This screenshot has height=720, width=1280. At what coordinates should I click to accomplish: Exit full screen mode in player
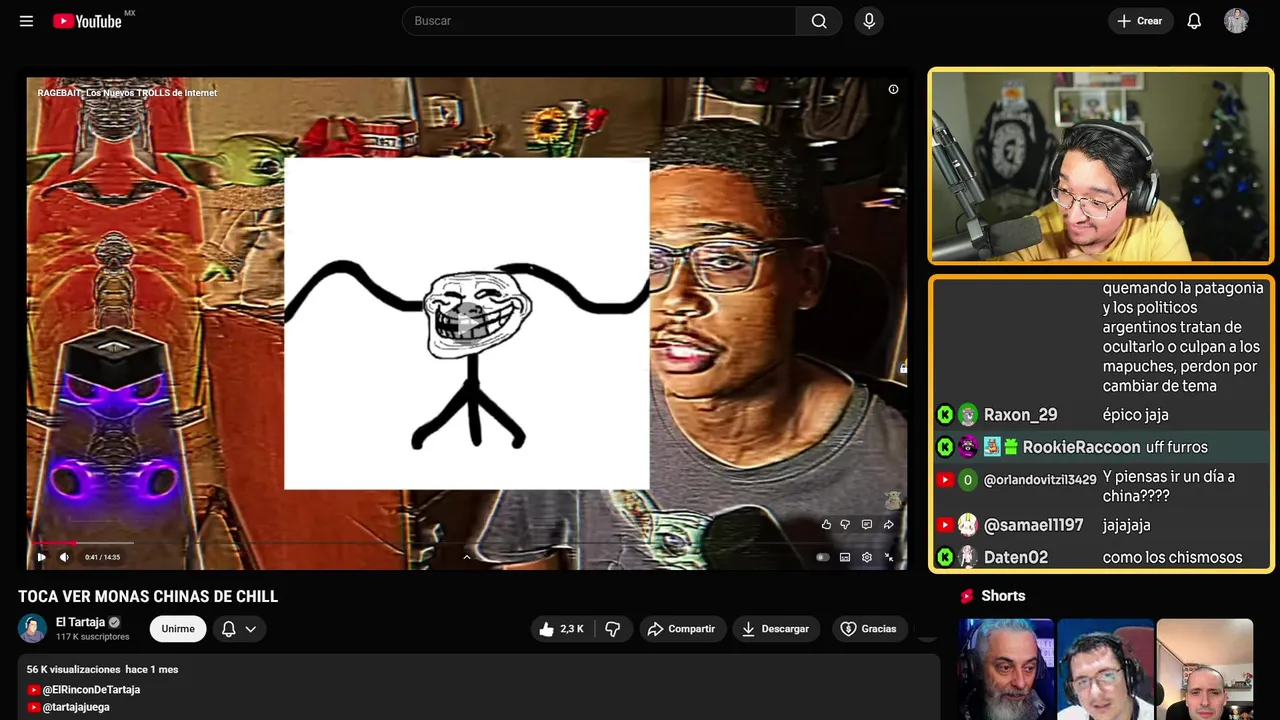click(889, 557)
